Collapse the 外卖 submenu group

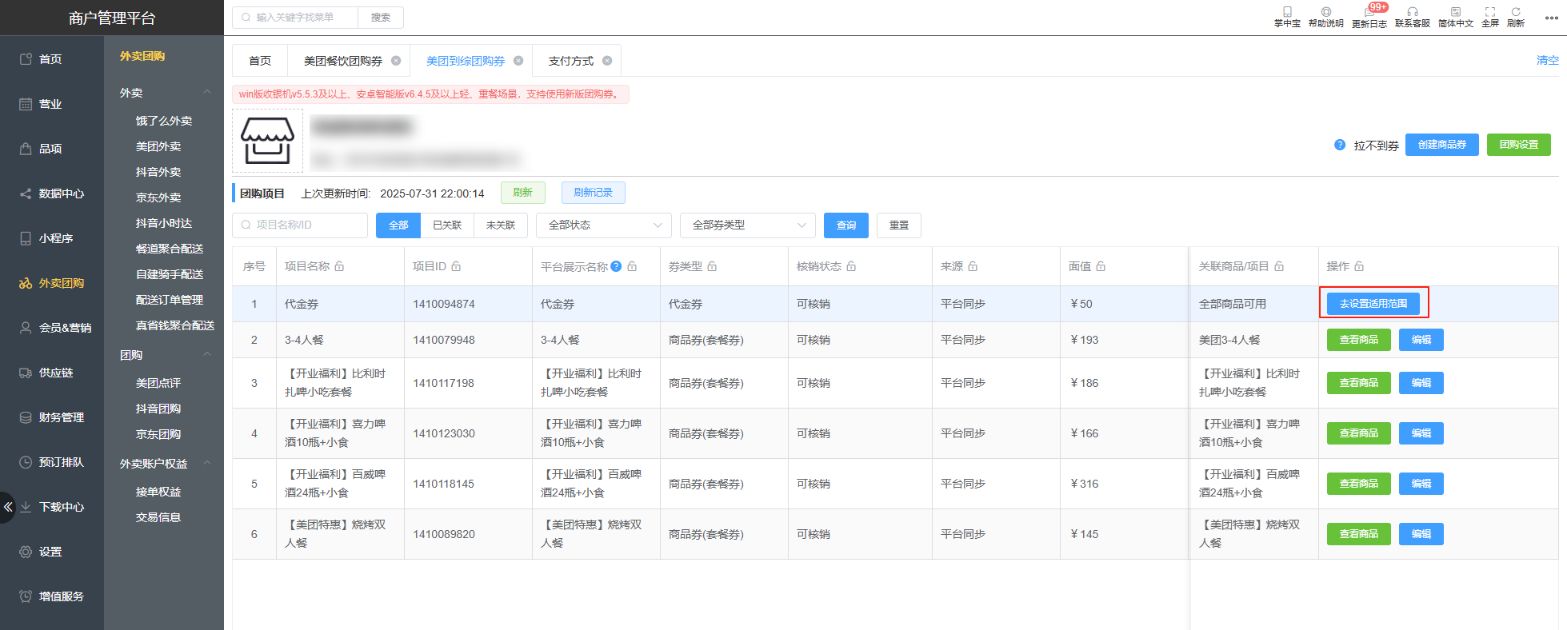208,93
